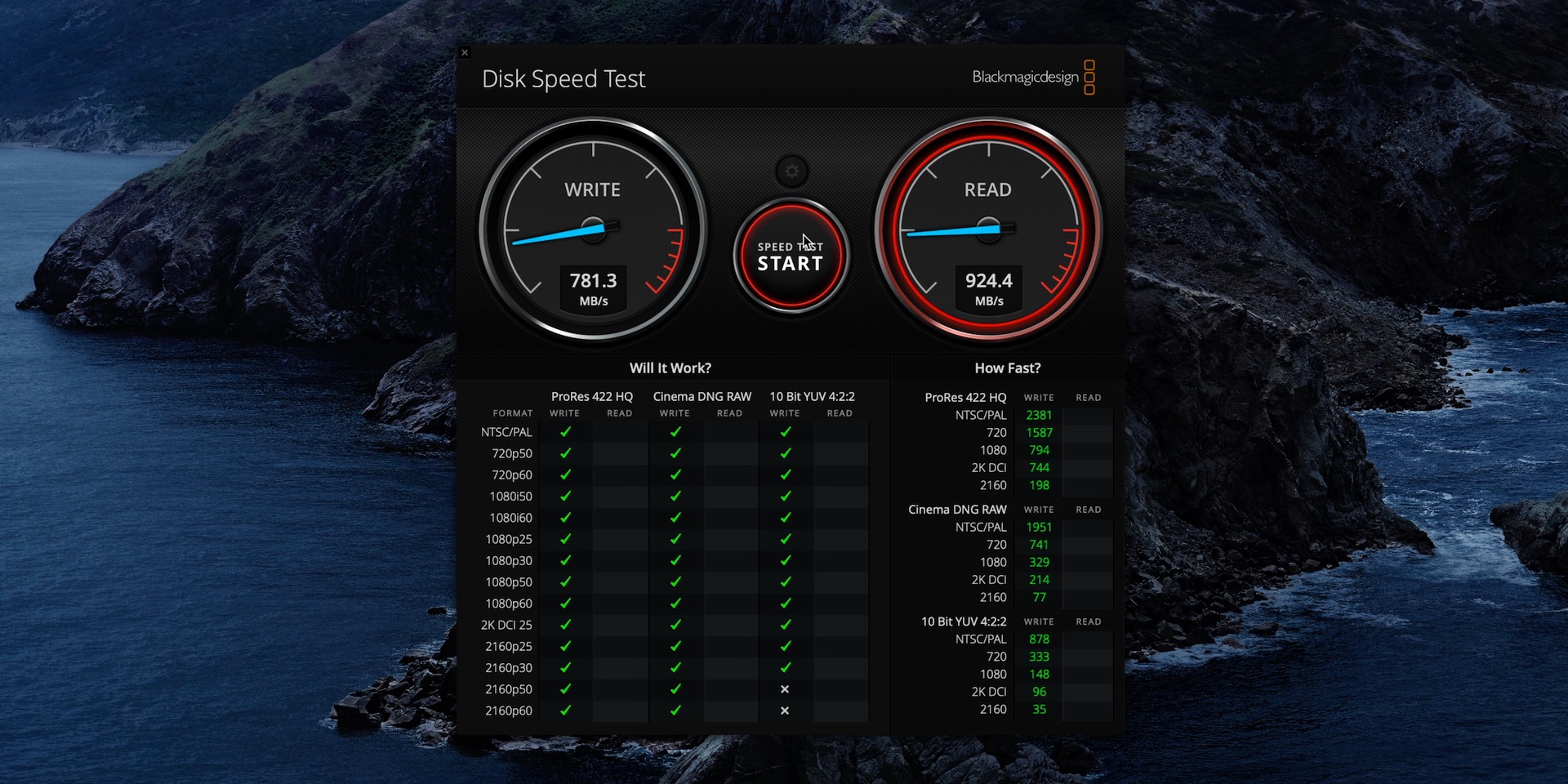Click the failed X mark for 2160p60
Screen dimensions: 1568x784
click(x=785, y=710)
